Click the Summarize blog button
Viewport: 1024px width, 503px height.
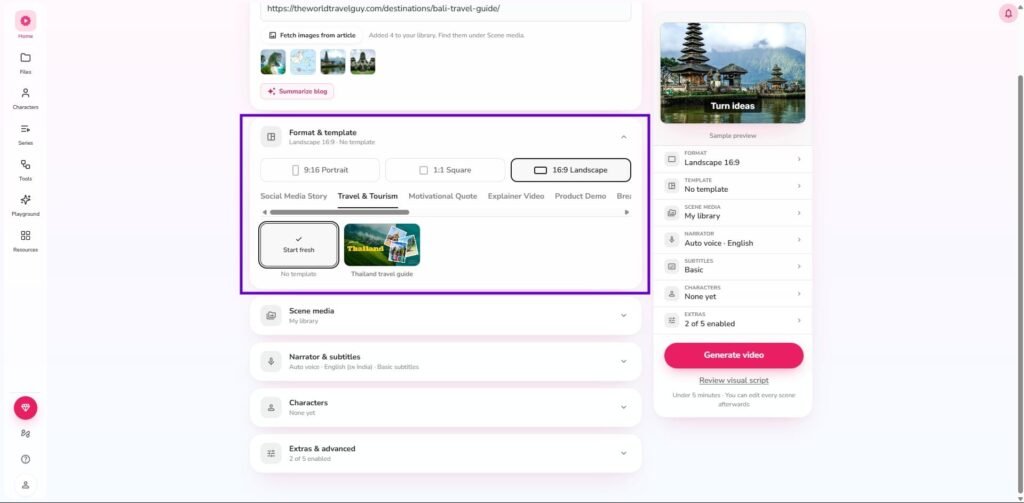(297, 91)
